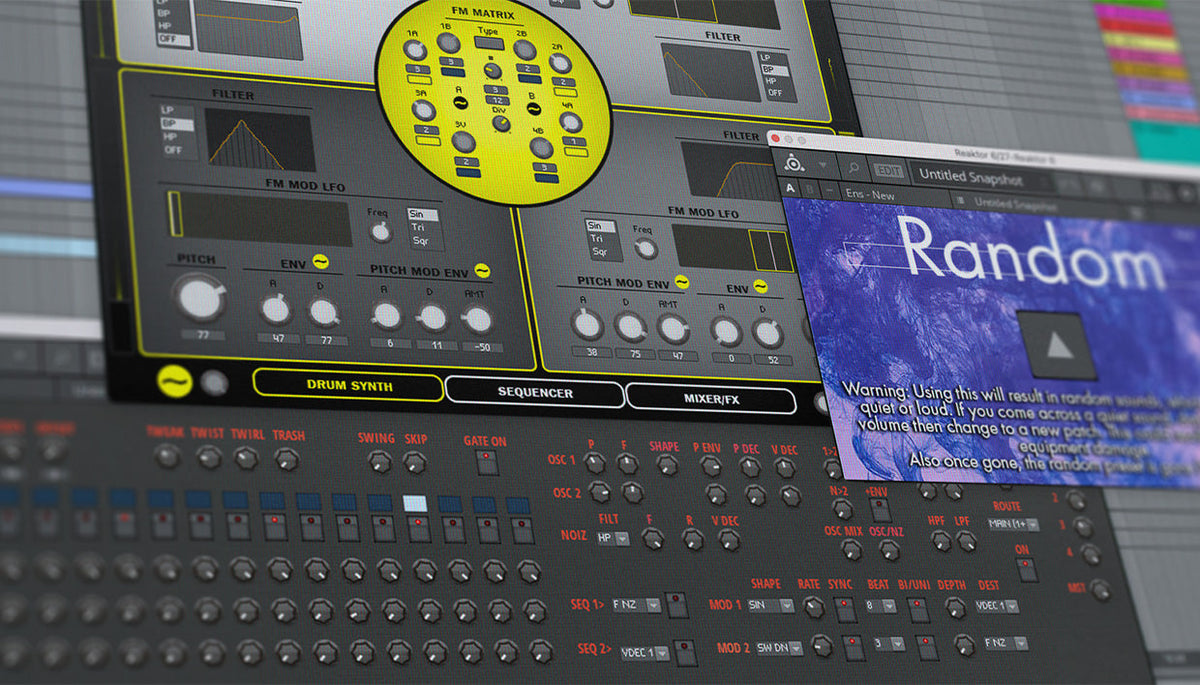Toggle the SEQ 1 enable switch
The width and height of the screenshot is (1200, 685).
click(679, 606)
